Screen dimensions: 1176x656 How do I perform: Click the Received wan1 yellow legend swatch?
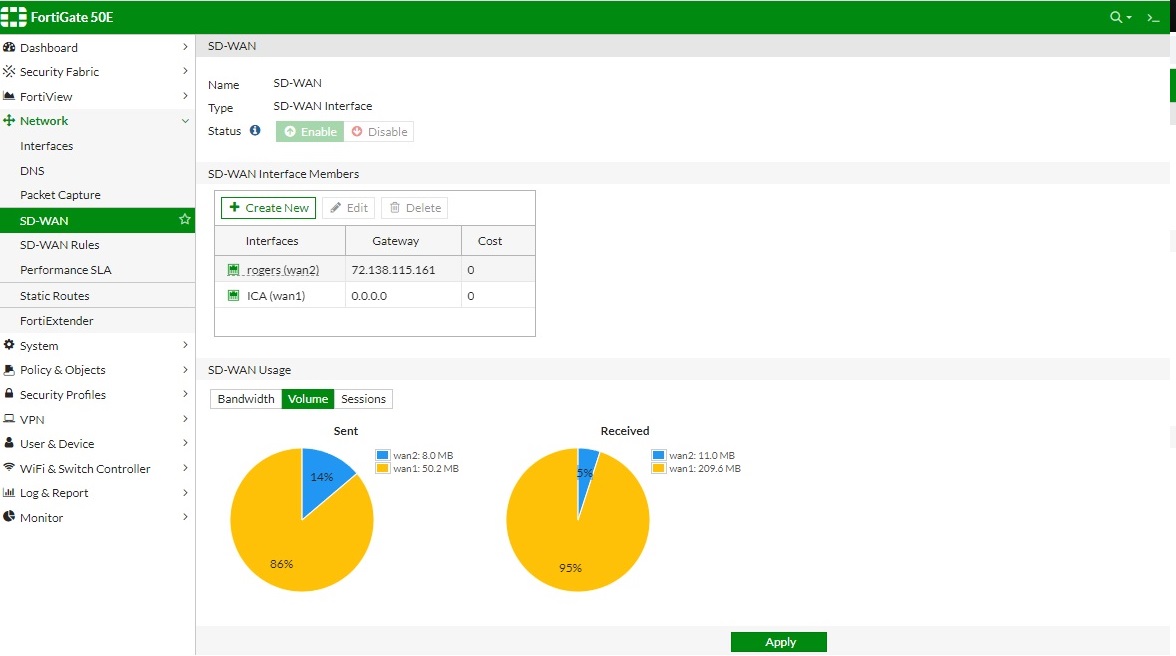click(658, 469)
